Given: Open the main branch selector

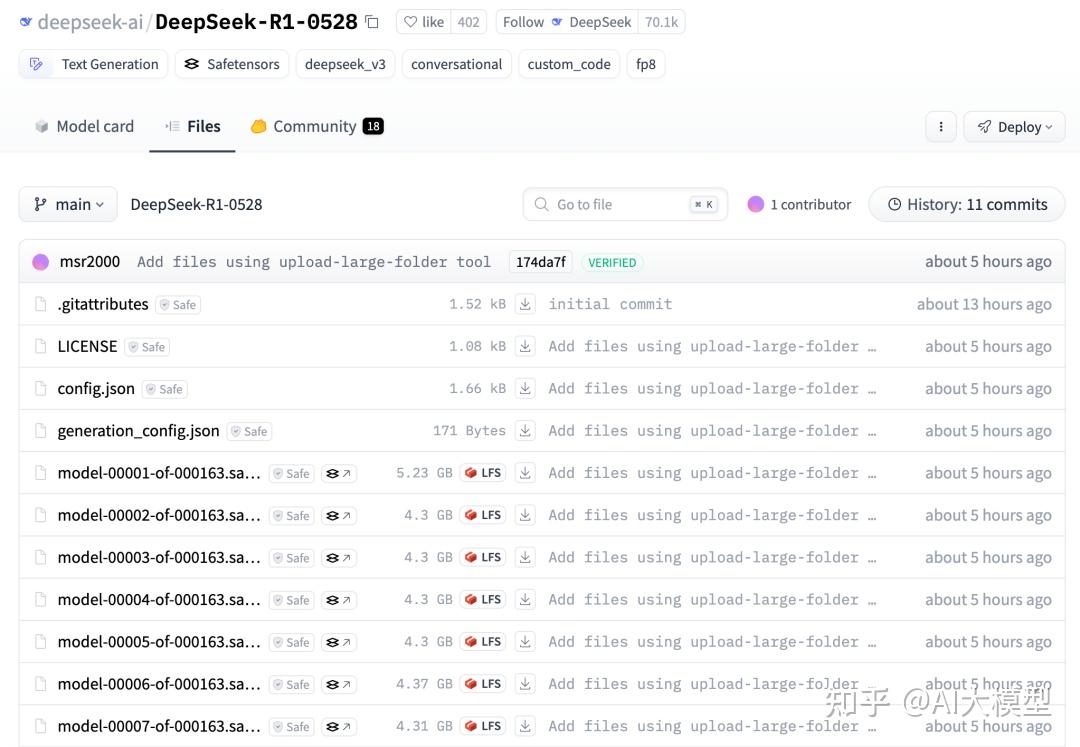Looking at the screenshot, I should [x=67, y=204].
